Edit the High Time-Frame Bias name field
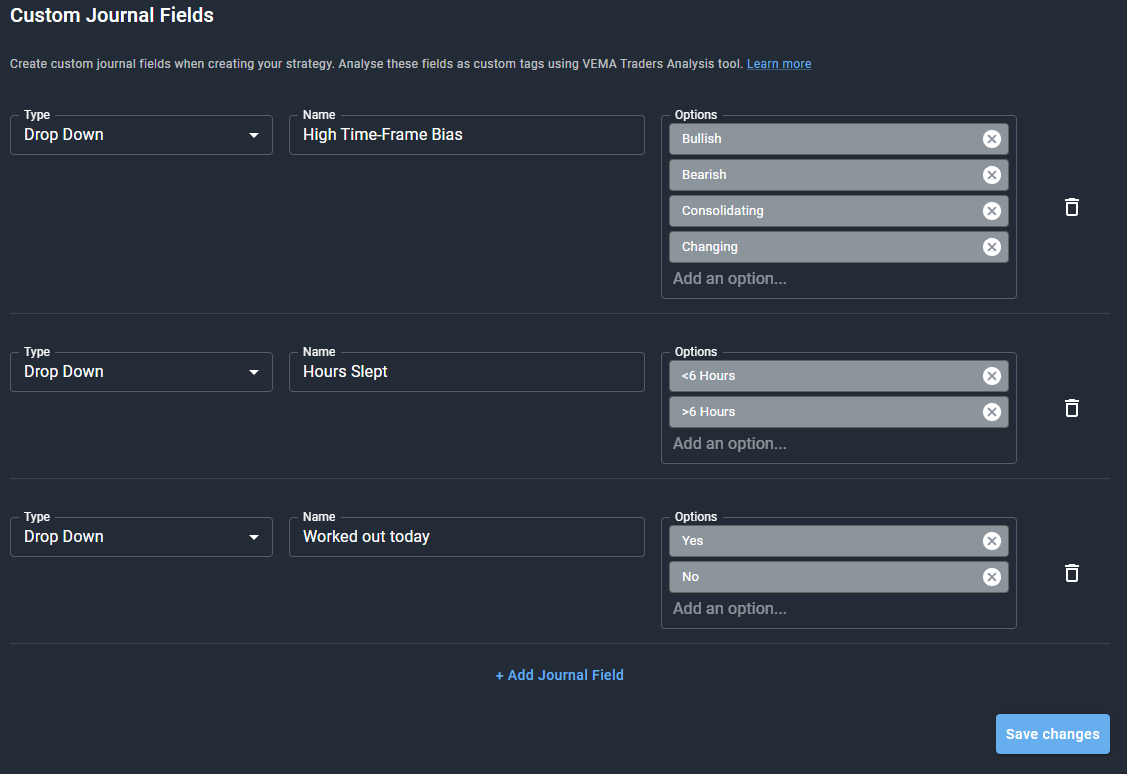 coord(466,135)
